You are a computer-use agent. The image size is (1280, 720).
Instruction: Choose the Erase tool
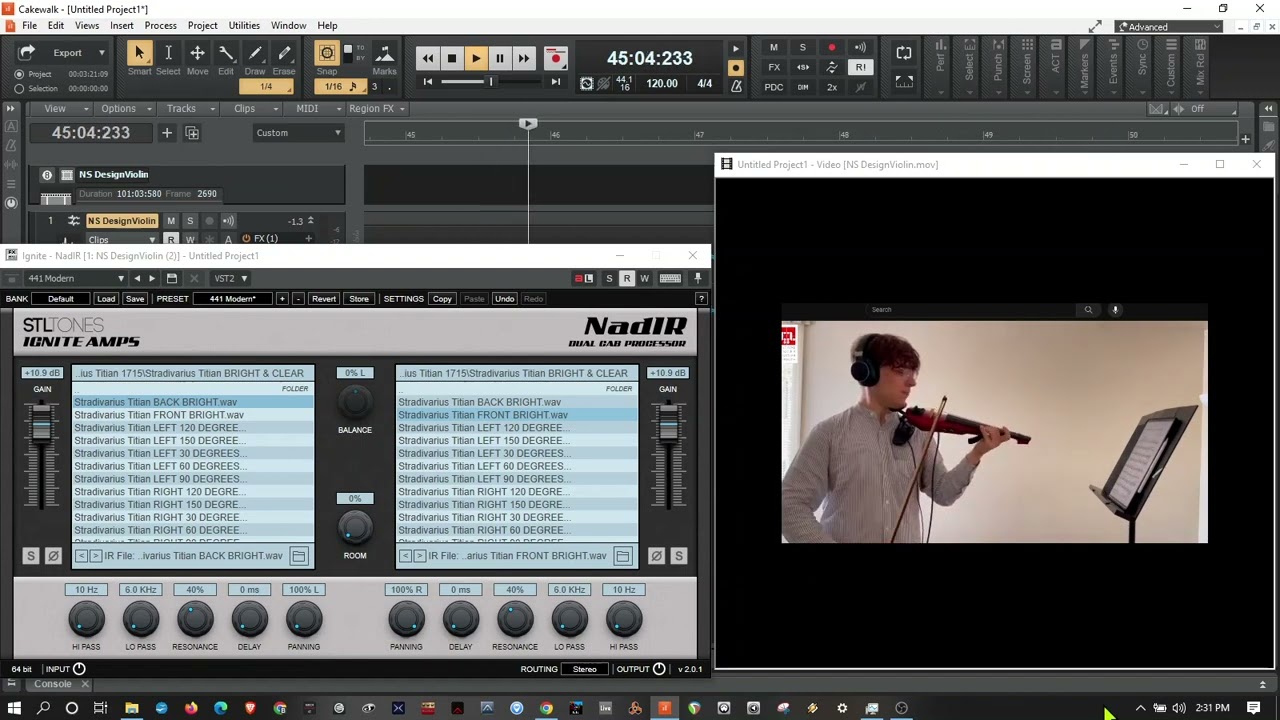284,55
